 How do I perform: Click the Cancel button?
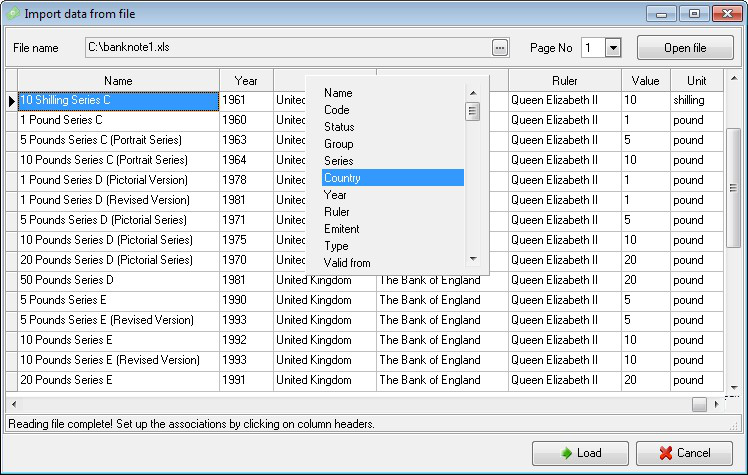[x=684, y=453]
